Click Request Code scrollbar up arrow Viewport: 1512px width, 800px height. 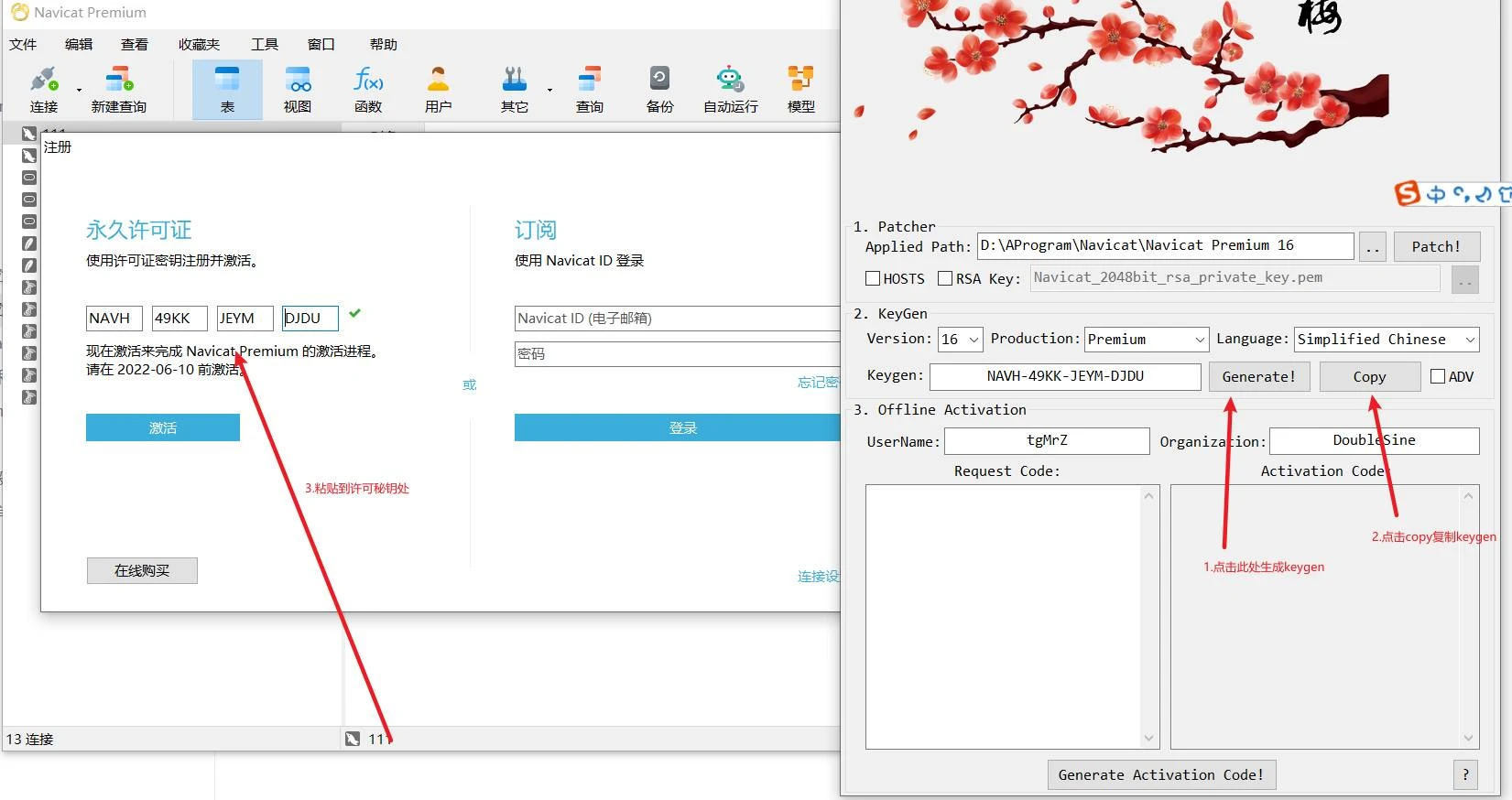(1149, 495)
